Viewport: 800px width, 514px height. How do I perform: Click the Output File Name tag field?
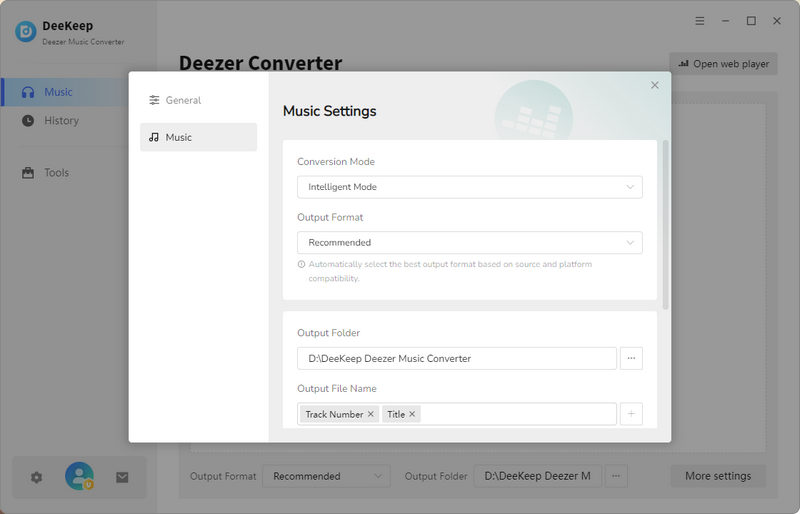[x=457, y=414]
